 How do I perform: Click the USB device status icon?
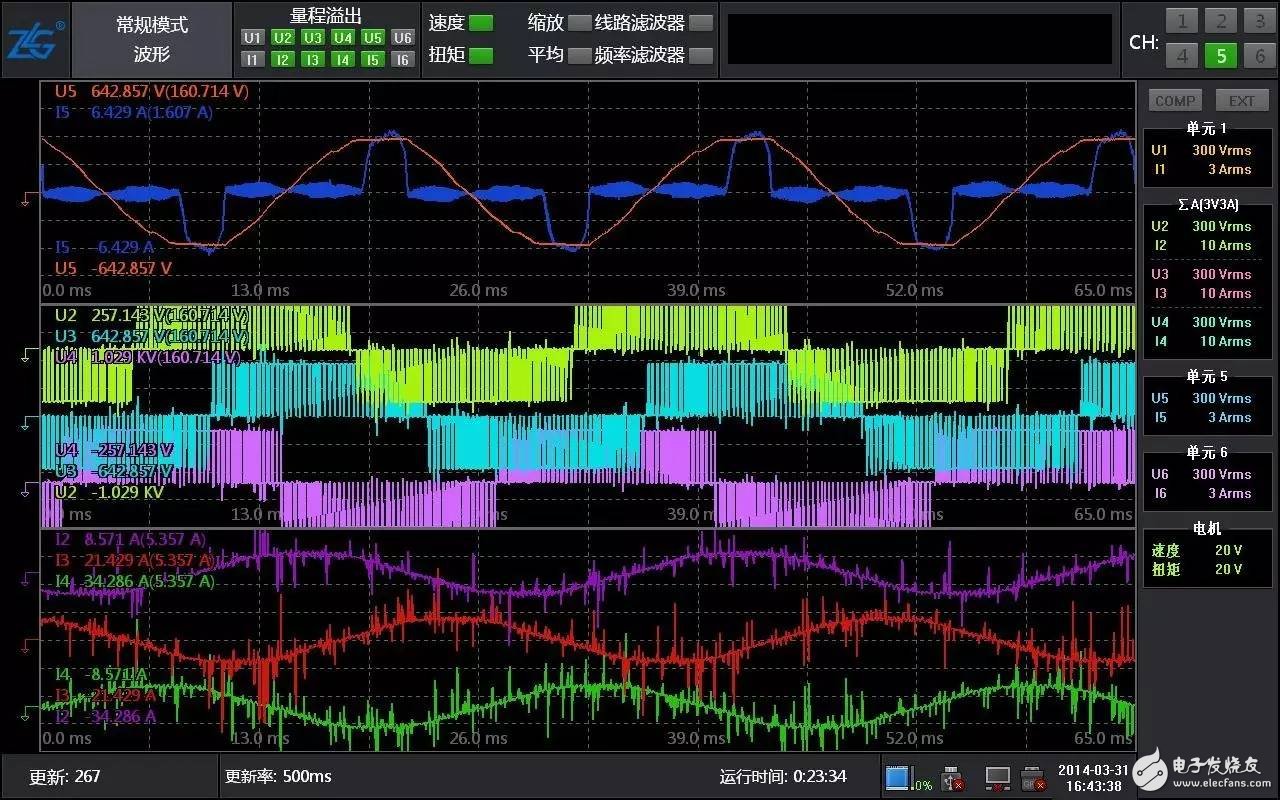coord(953,776)
